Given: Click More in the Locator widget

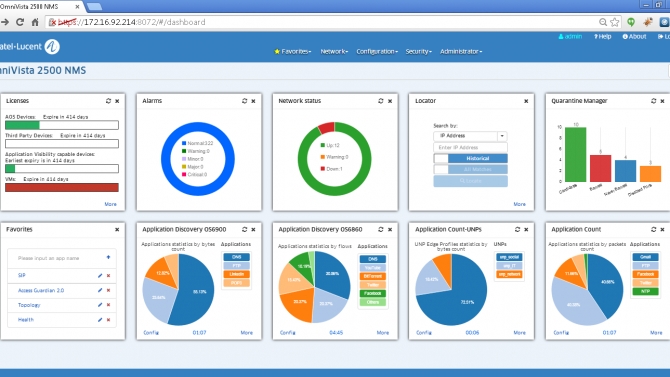Looking at the screenshot, I should (x=520, y=204).
